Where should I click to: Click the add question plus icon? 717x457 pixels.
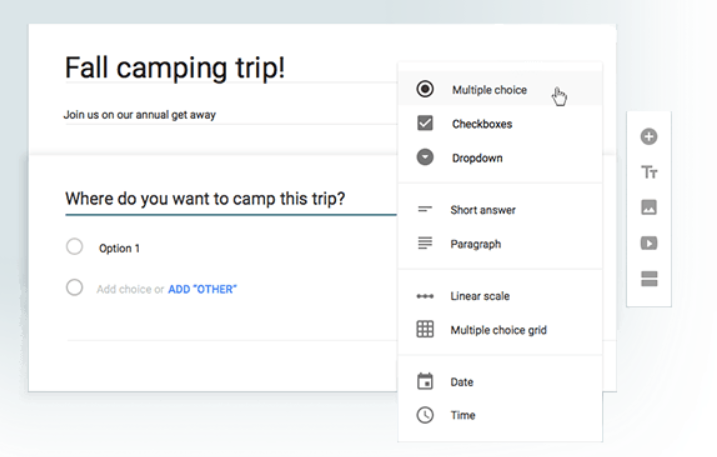pos(649,137)
